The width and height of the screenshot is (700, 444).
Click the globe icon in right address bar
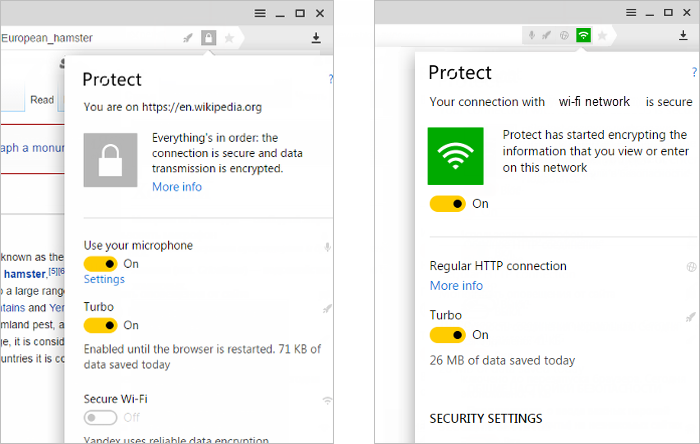click(564, 35)
